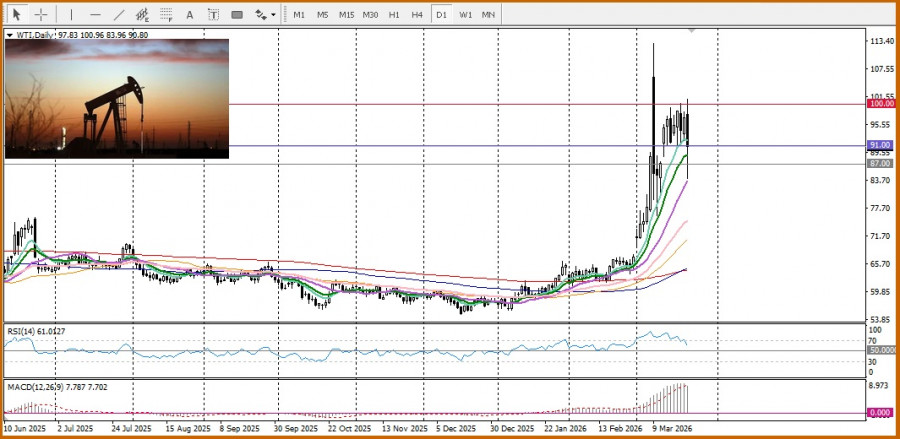Draw a vertical line on chart

(x=70, y=15)
